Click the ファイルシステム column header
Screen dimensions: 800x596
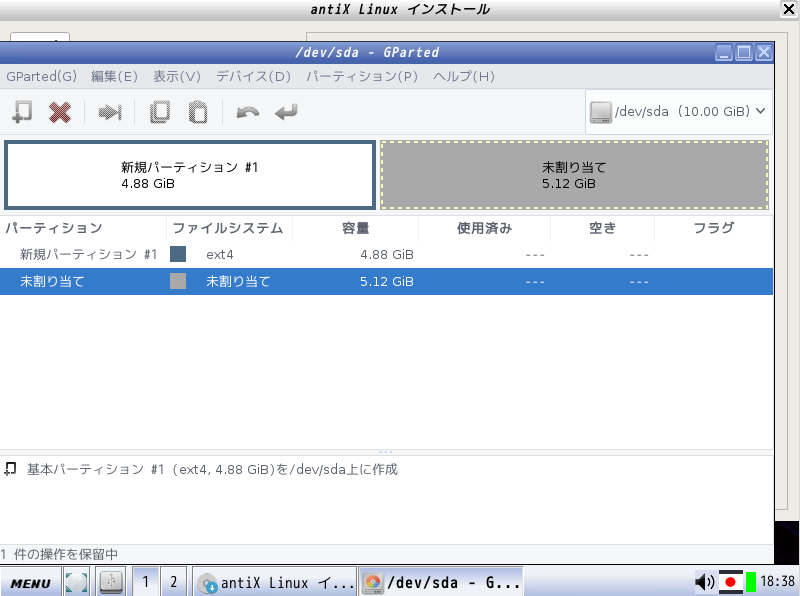229,228
